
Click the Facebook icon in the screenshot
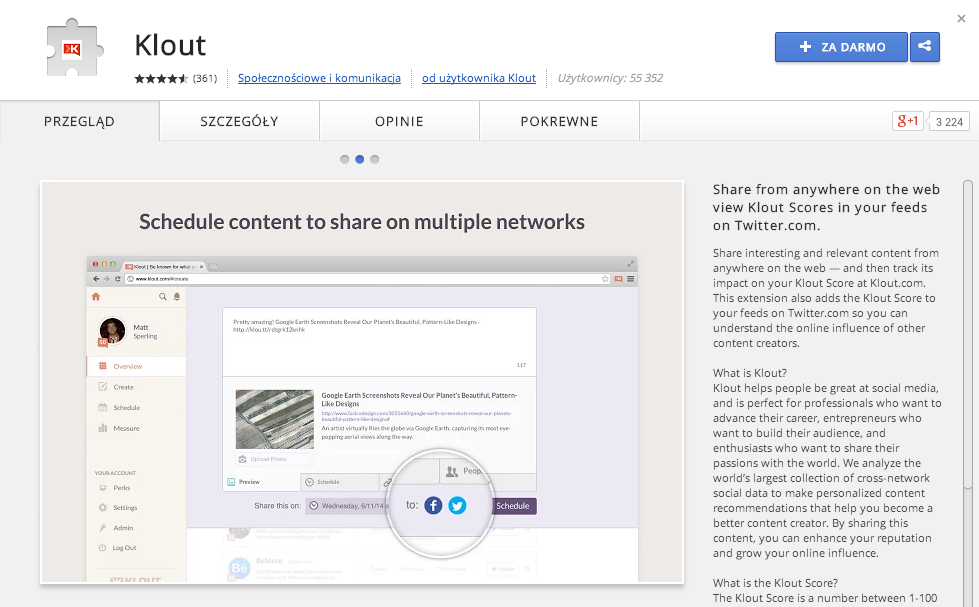tap(433, 505)
